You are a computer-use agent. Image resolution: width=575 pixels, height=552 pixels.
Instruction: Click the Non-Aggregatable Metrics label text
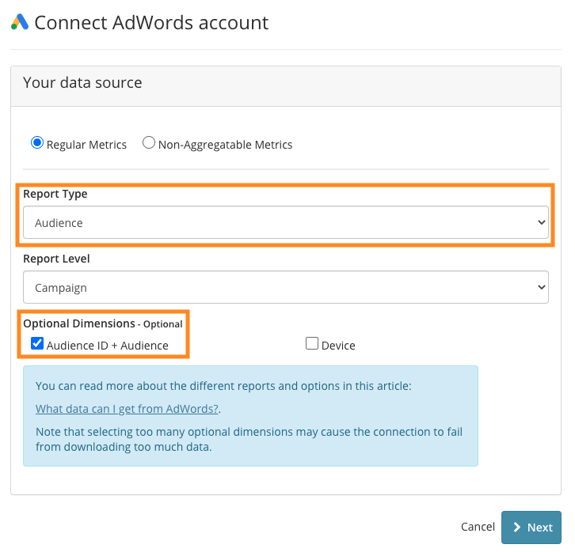225,145
